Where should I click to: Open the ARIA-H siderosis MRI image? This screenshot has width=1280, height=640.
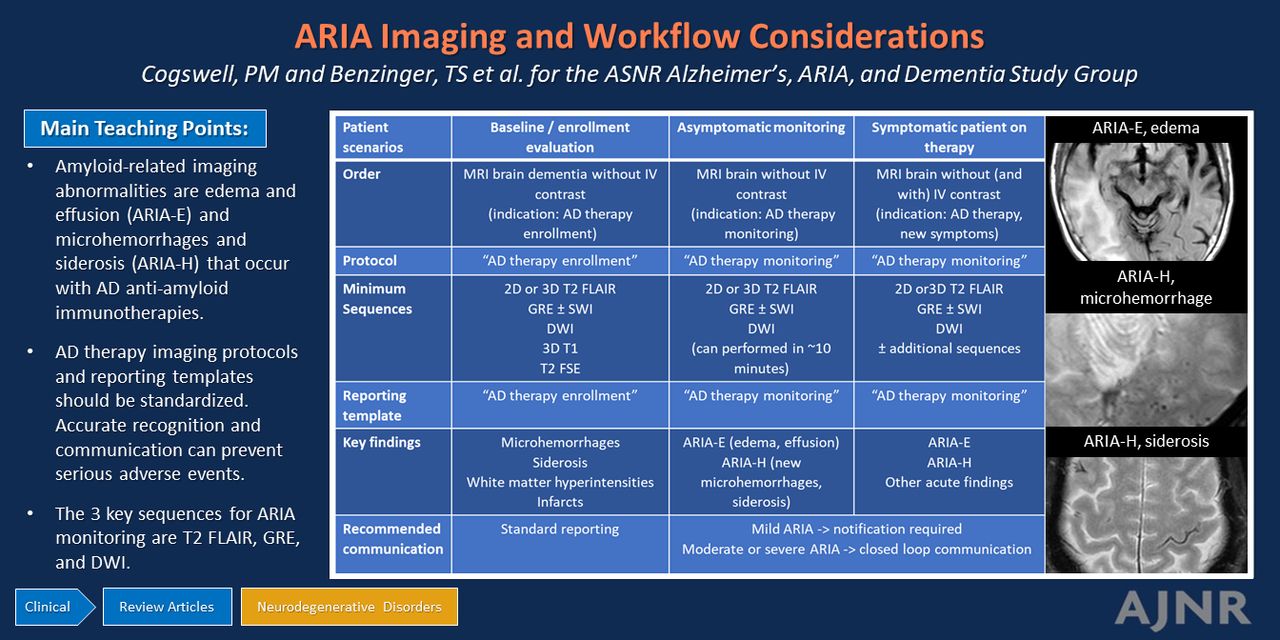pyautogui.click(x=1147, y=515)
